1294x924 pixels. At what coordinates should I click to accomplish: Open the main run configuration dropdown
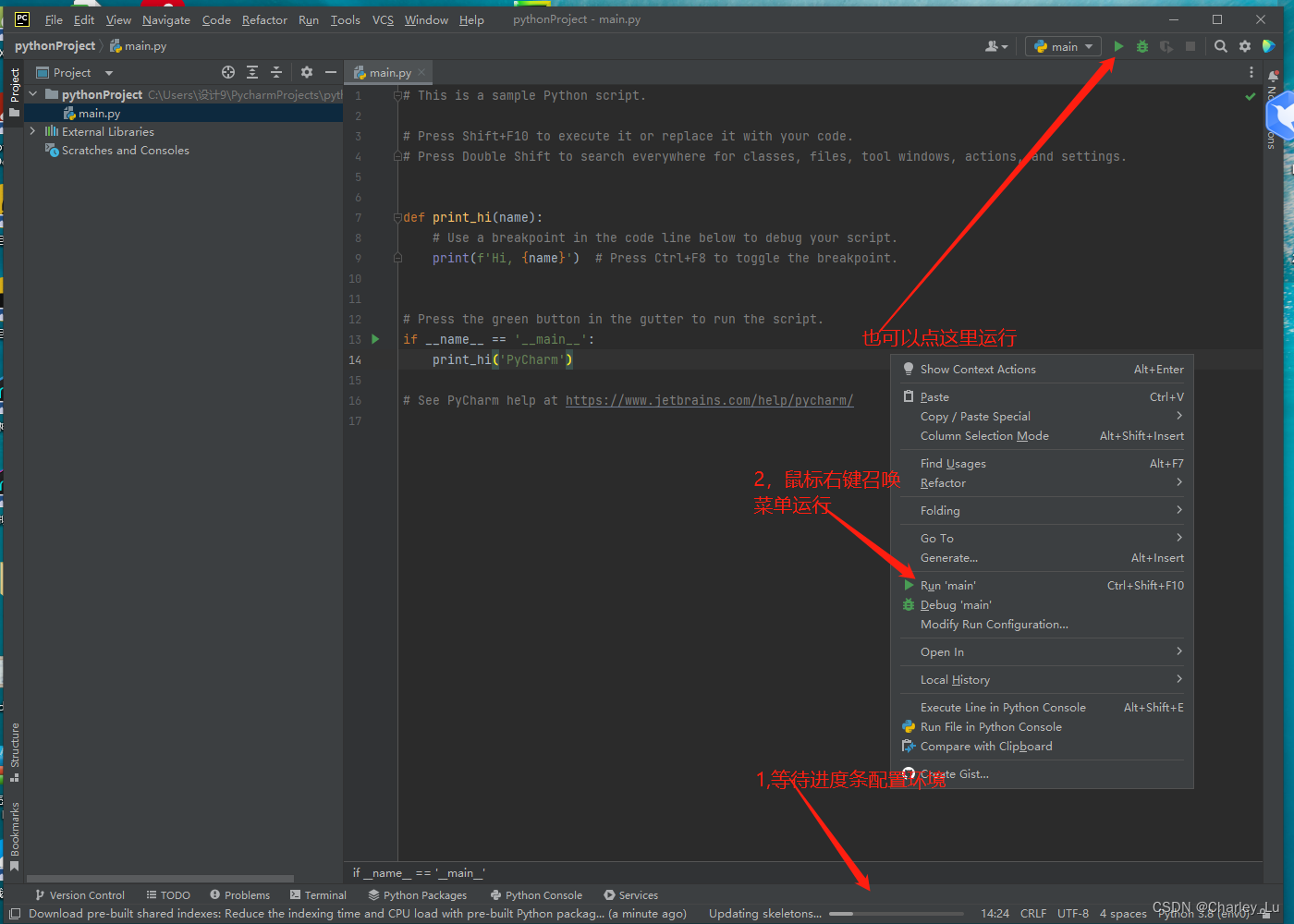point(1063,46)
